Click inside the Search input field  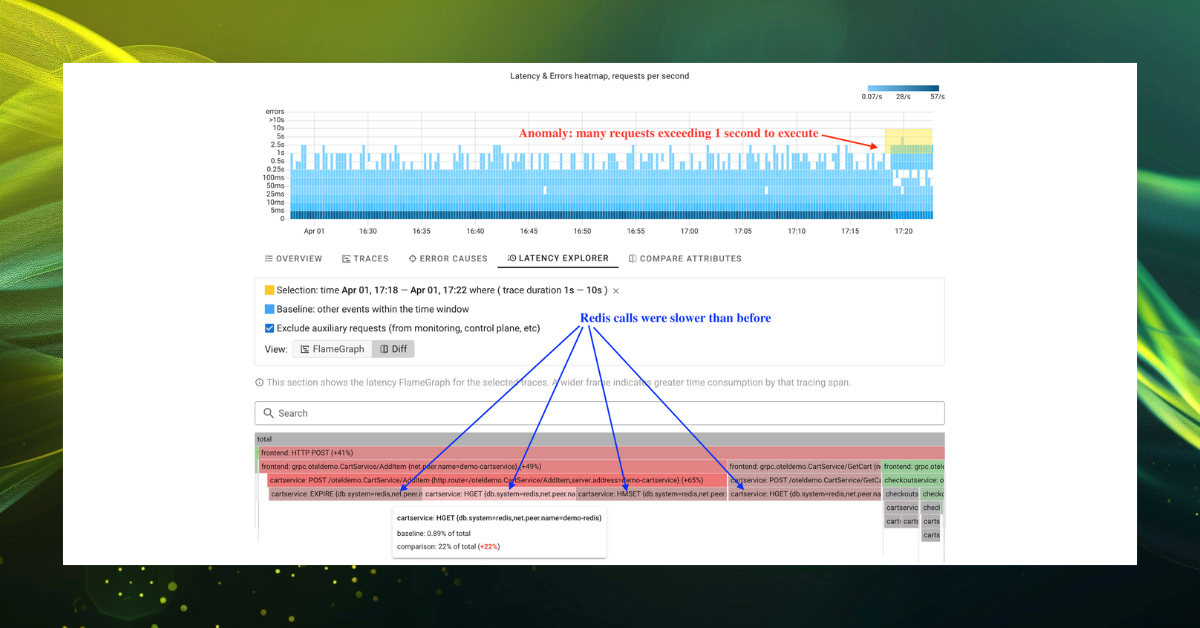tap(600, 413)
